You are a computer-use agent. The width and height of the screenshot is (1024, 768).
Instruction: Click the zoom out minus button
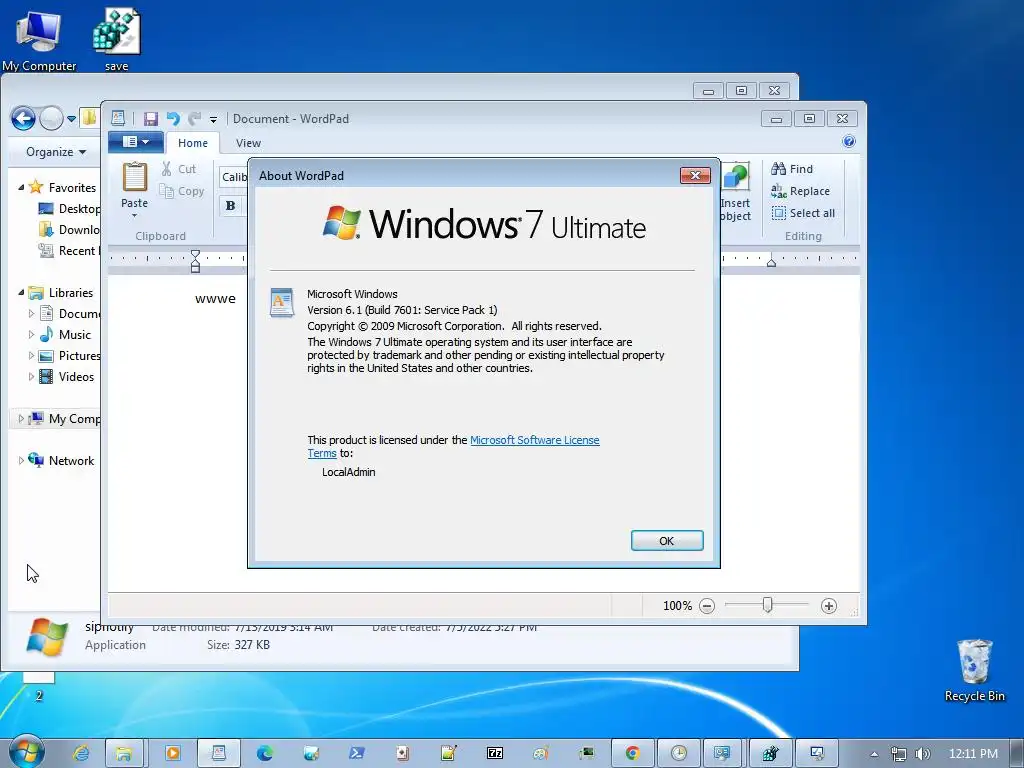707,606
